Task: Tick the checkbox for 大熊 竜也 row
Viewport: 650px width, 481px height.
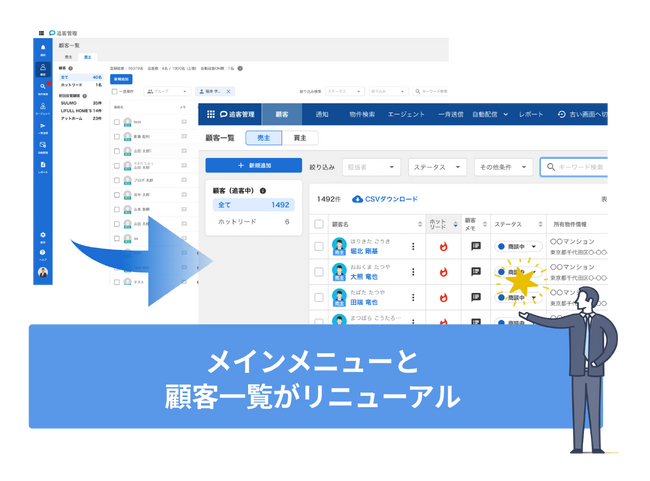Action: coord(319,272)
